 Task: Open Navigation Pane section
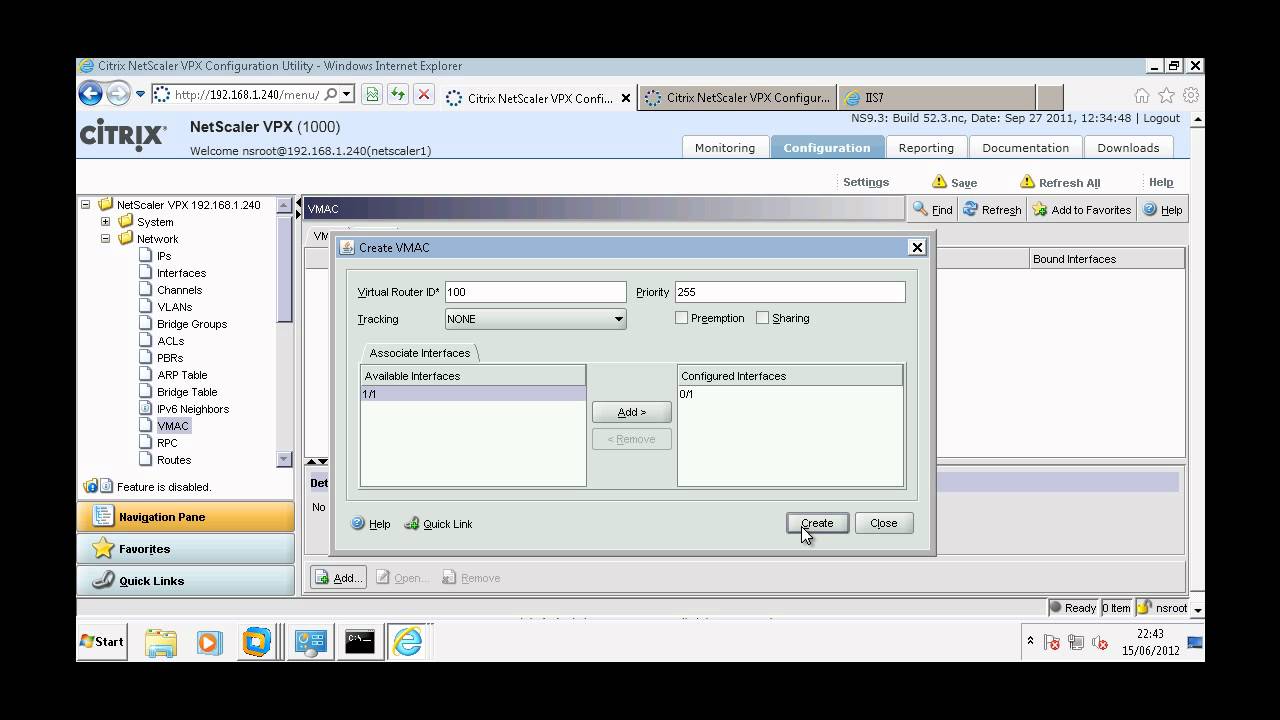(186, 517)
